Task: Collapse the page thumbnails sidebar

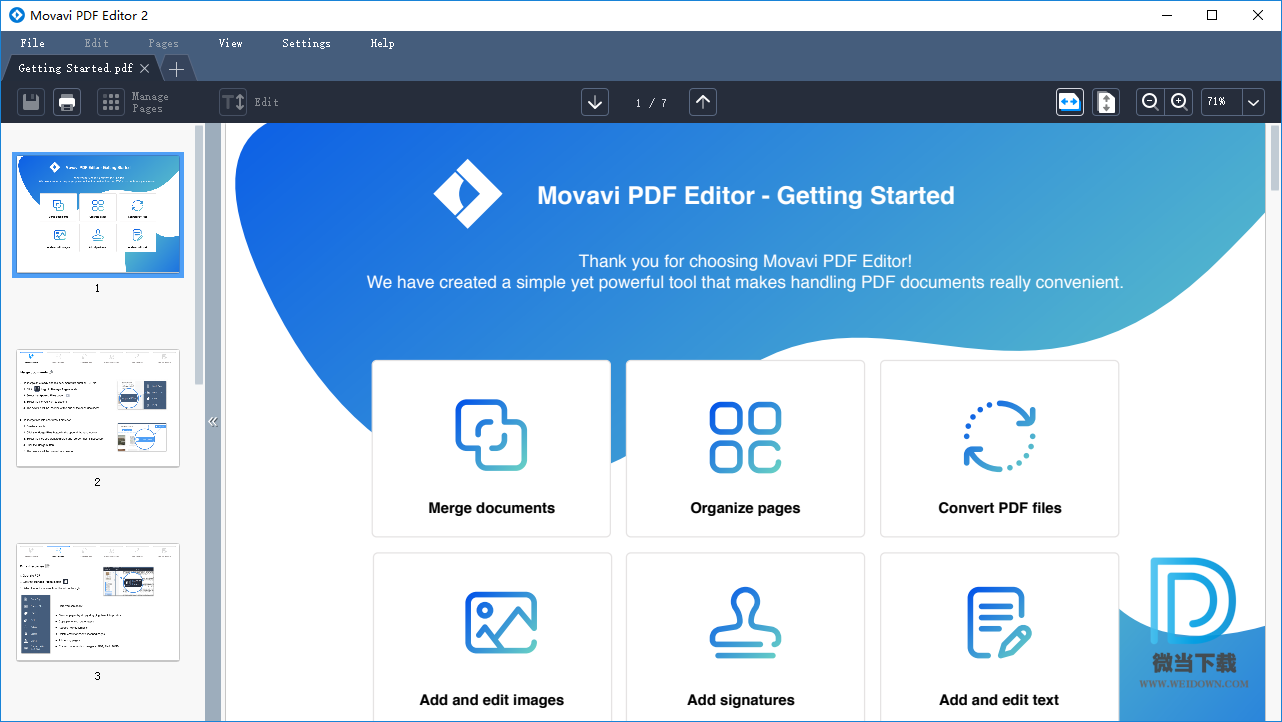Action: pos(212,422)
